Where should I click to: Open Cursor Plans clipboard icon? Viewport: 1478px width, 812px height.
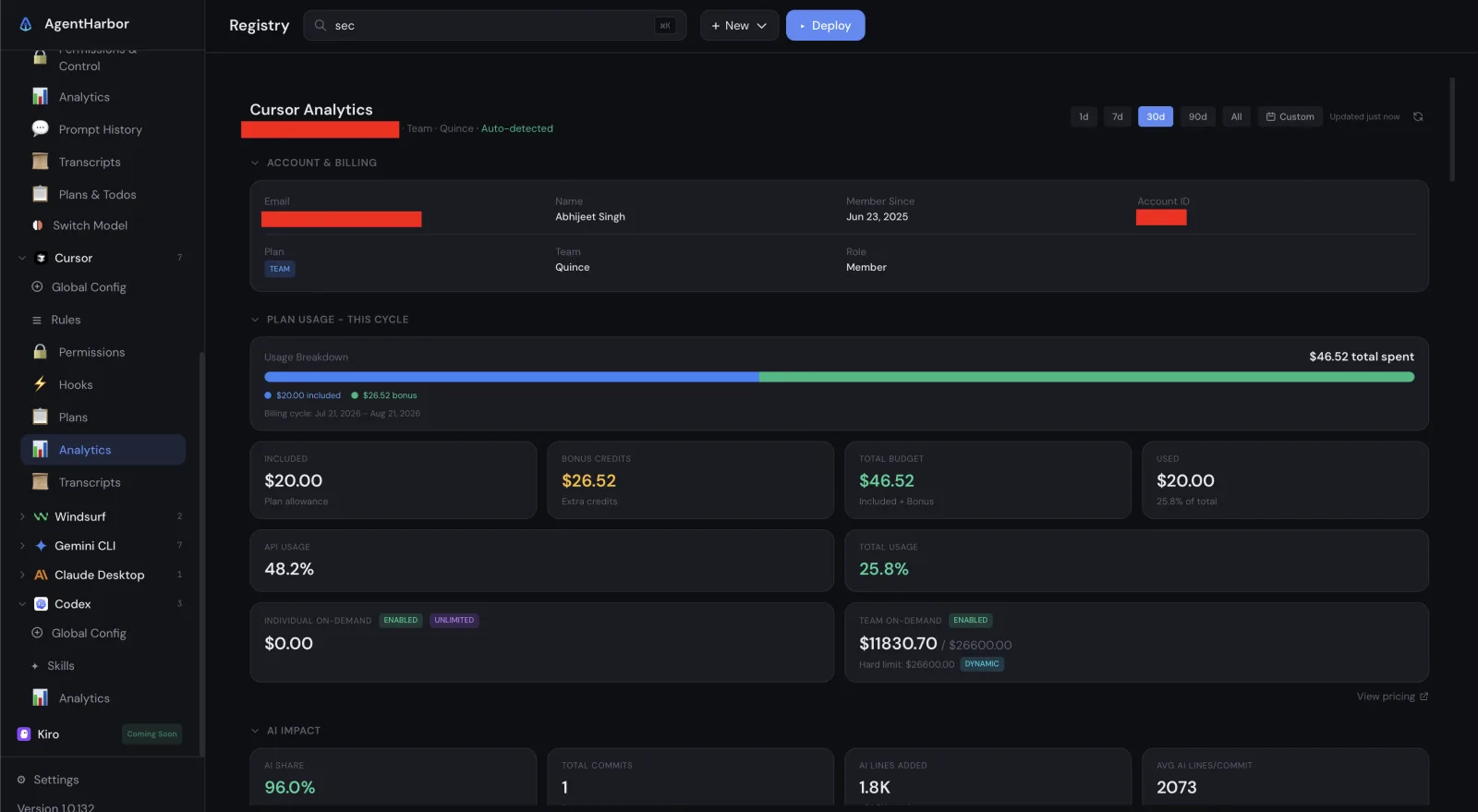click(x=40, y=417)
